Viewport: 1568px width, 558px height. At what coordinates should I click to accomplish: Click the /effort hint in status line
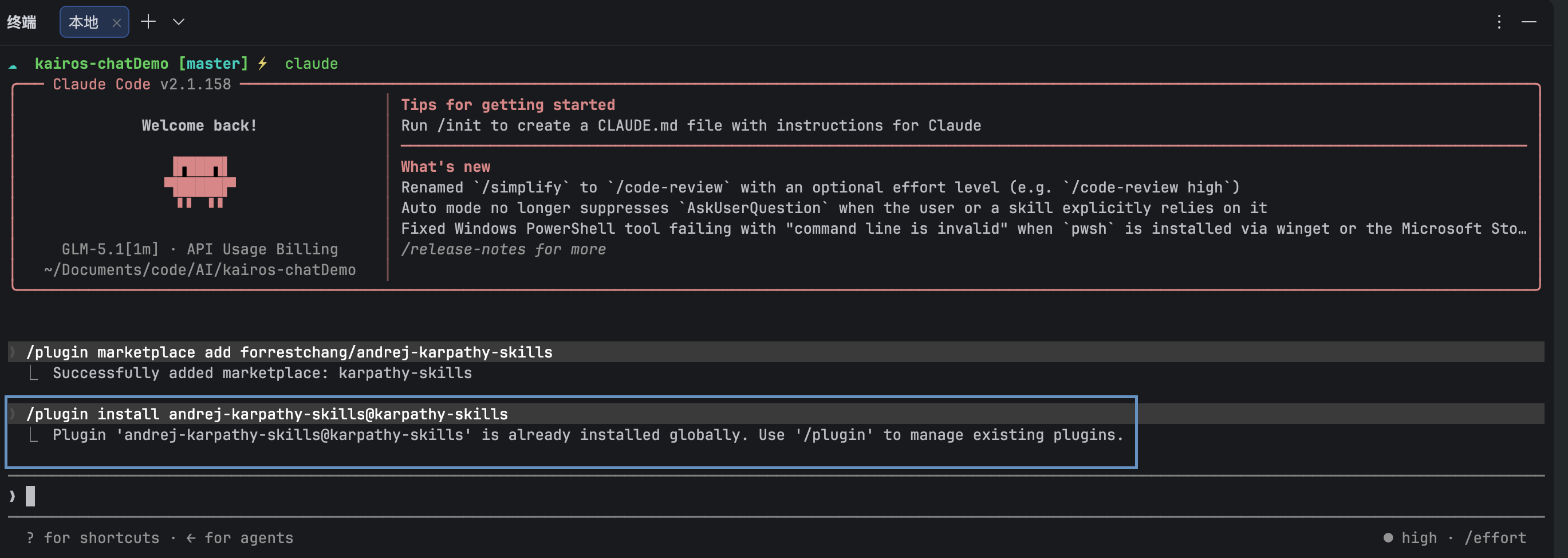(x=1495, y=538)
